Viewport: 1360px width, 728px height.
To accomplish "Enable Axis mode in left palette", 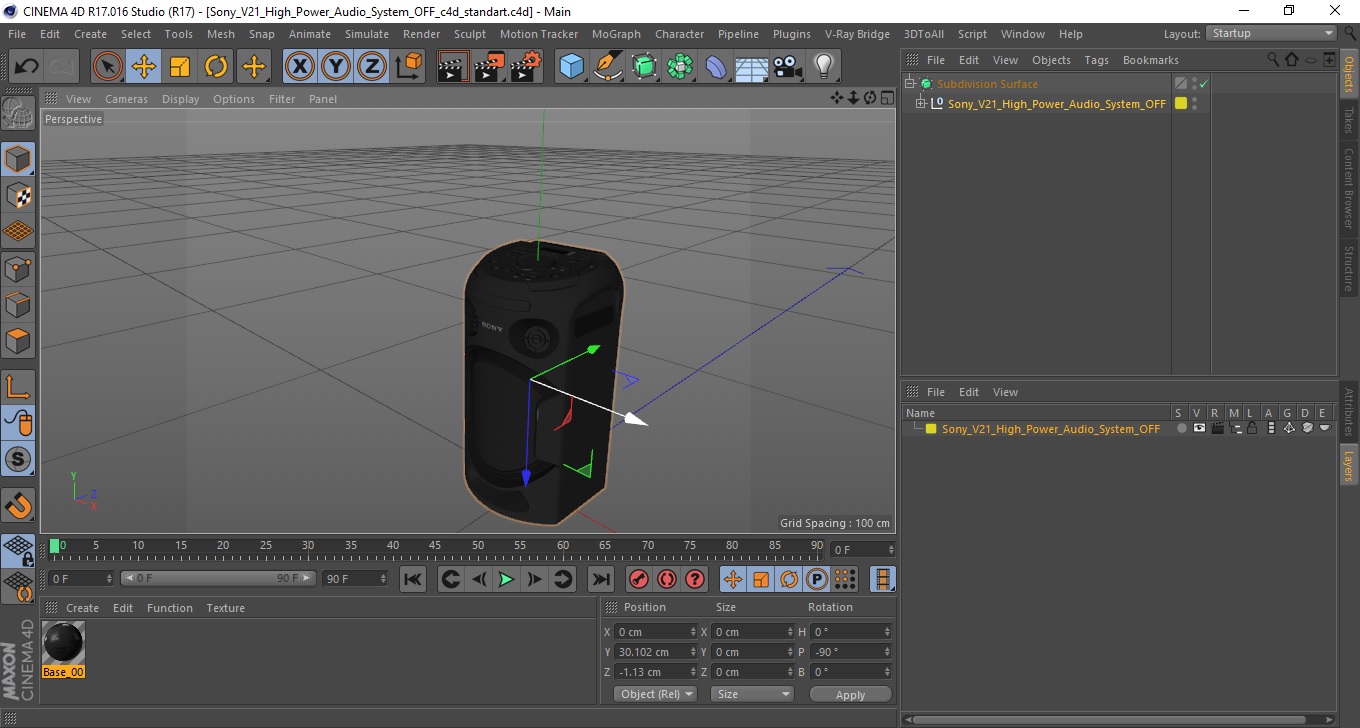I will [18, 387].
